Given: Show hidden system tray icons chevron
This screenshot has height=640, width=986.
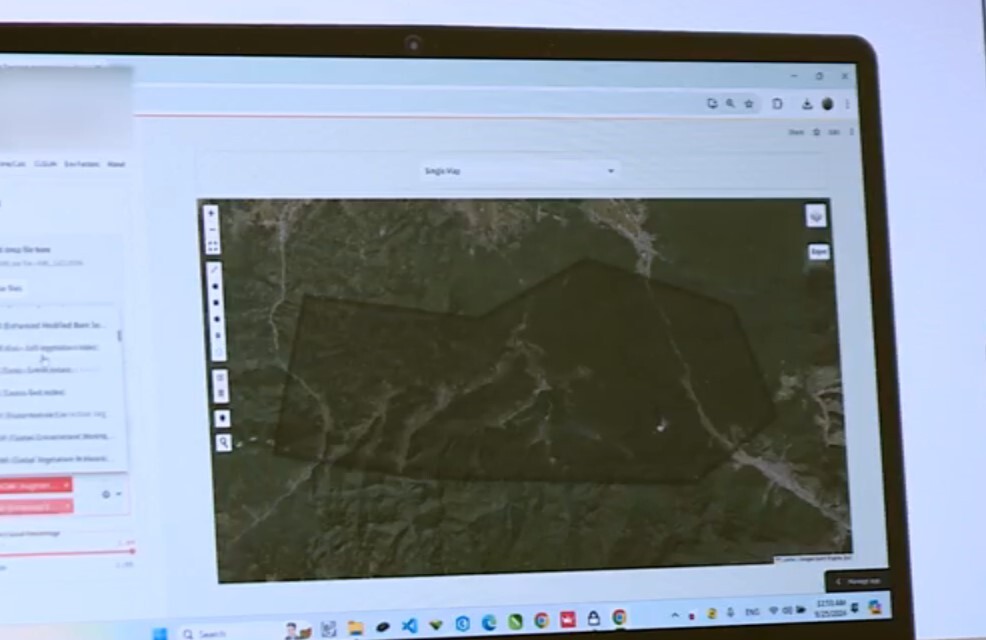Looking at the screenshot, I should pyautogui.click(x=675, y=613).
